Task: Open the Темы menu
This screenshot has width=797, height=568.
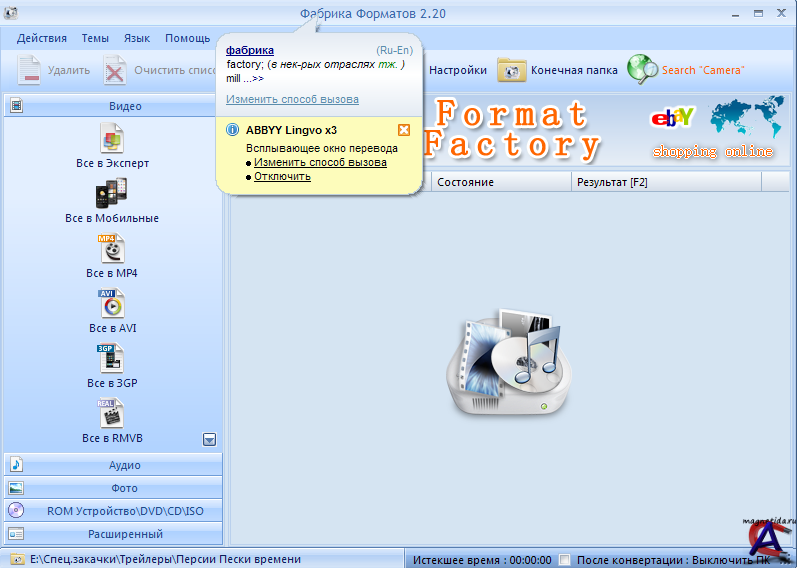Action: (95, 38)
